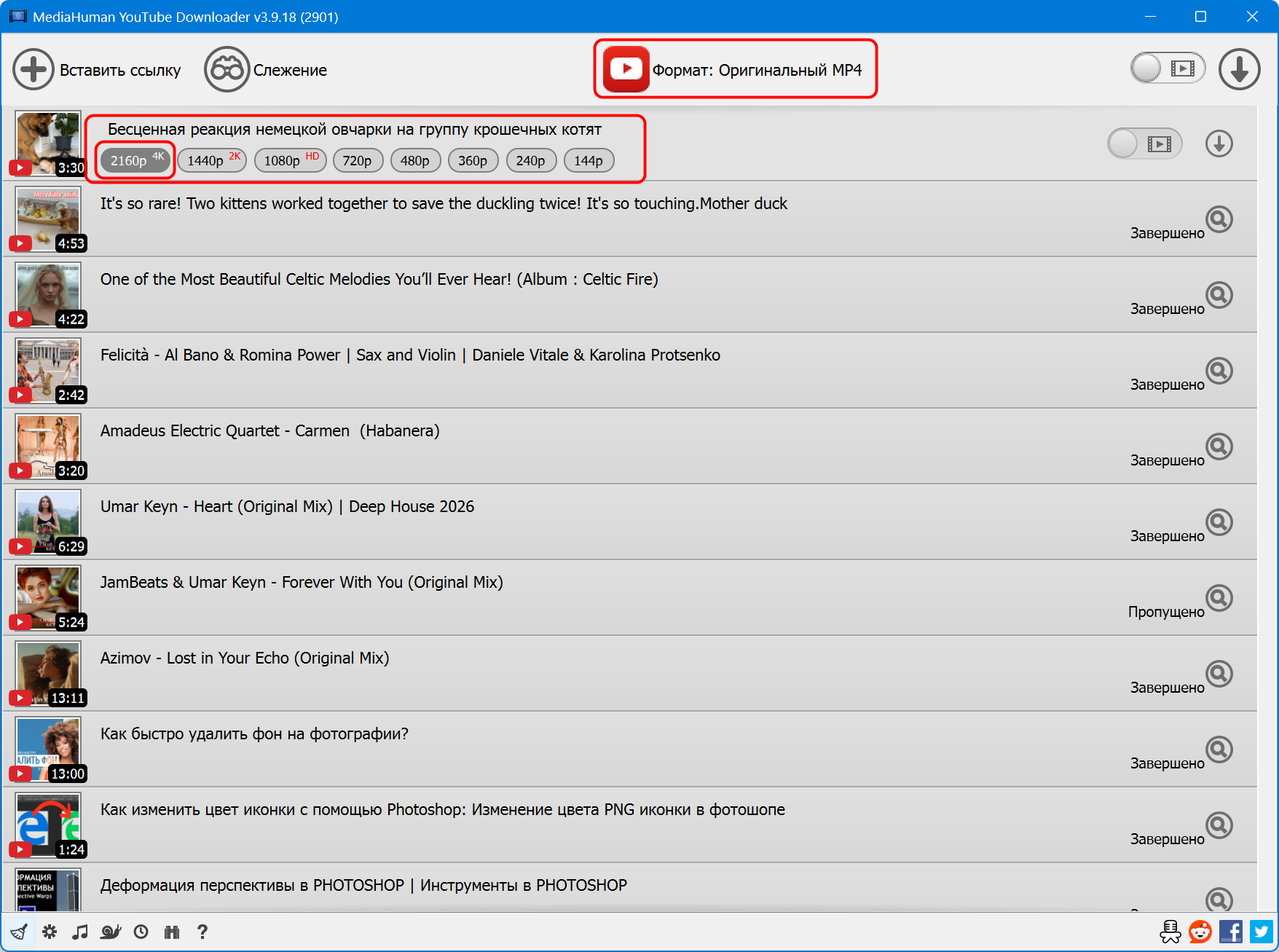Click the clock icon in bottom bar
1279x952 pixels.
pyautogui.click(x=141, y=932)
